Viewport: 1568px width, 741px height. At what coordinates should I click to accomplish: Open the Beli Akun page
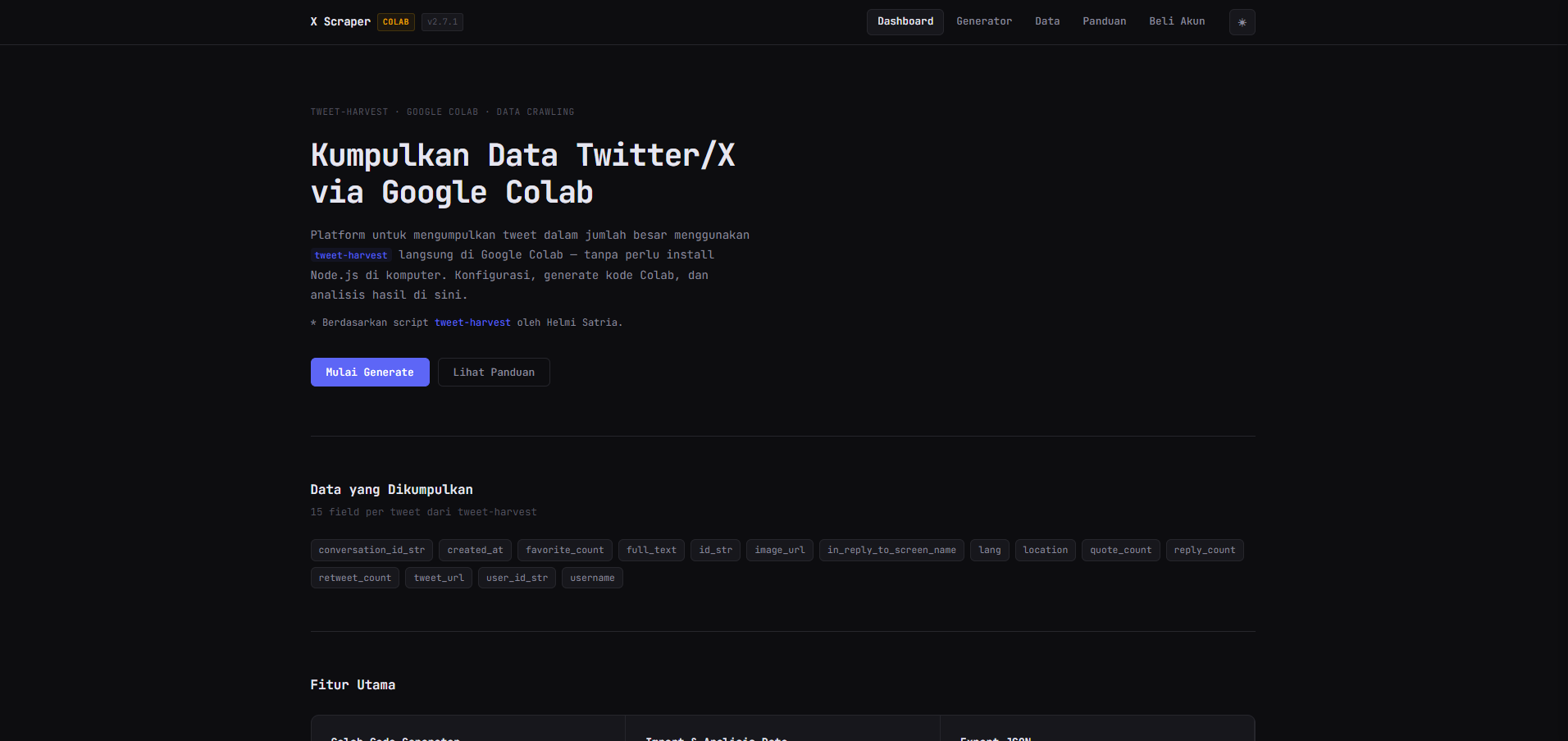click(1177, 21)
